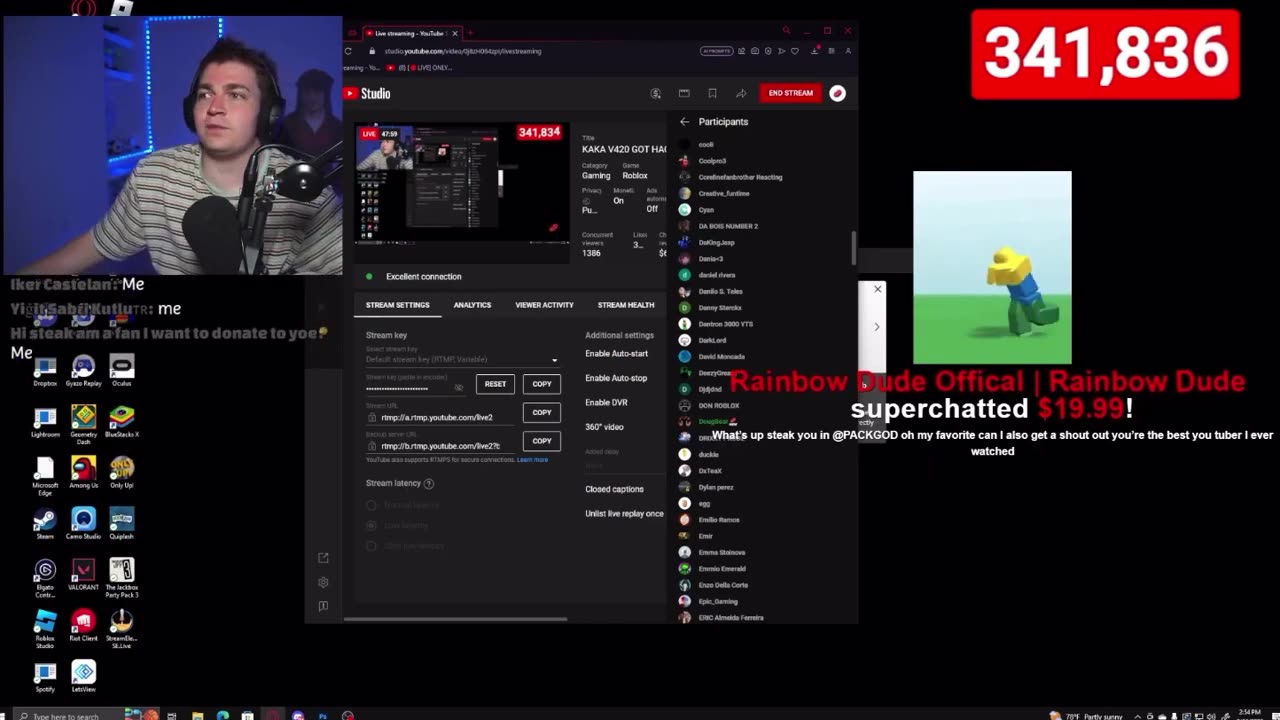1280x720 pixels.
Task: Switch to the Viewer Activity tab
Action: coord(544,305)
